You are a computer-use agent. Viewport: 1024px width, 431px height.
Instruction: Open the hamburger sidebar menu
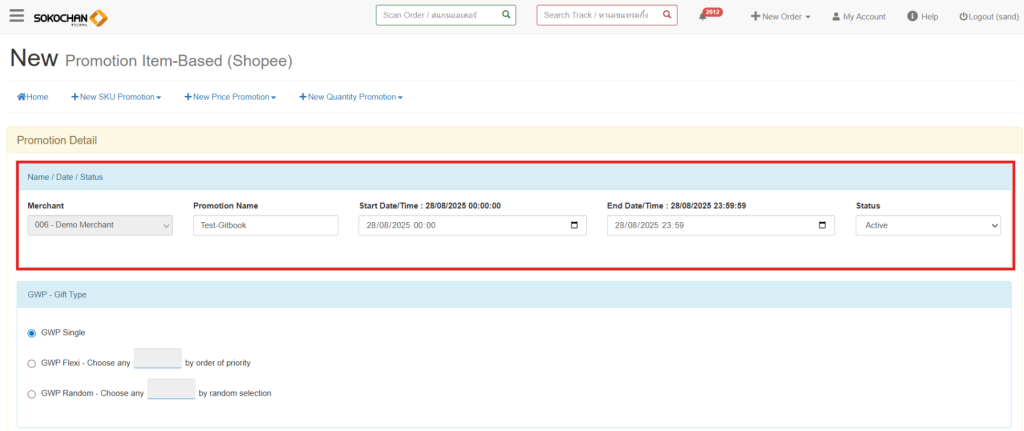tap(16, 16)
